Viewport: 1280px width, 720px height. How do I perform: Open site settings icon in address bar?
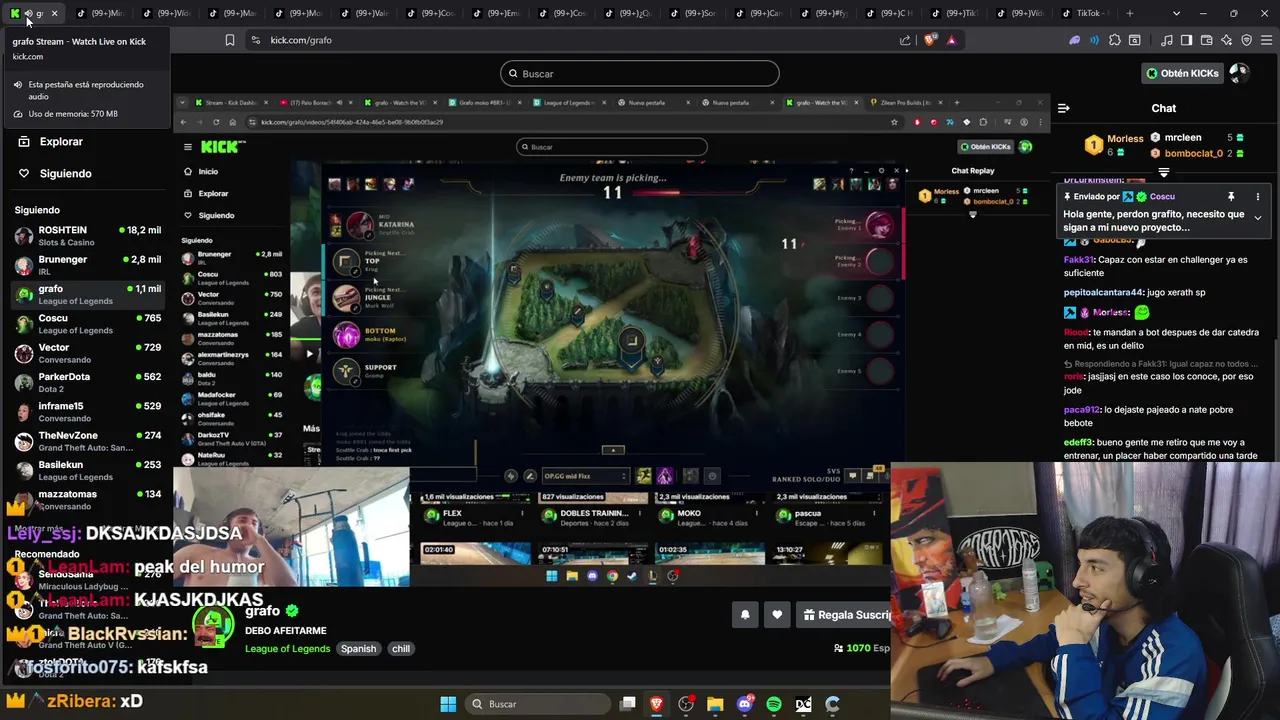(255, 40)
